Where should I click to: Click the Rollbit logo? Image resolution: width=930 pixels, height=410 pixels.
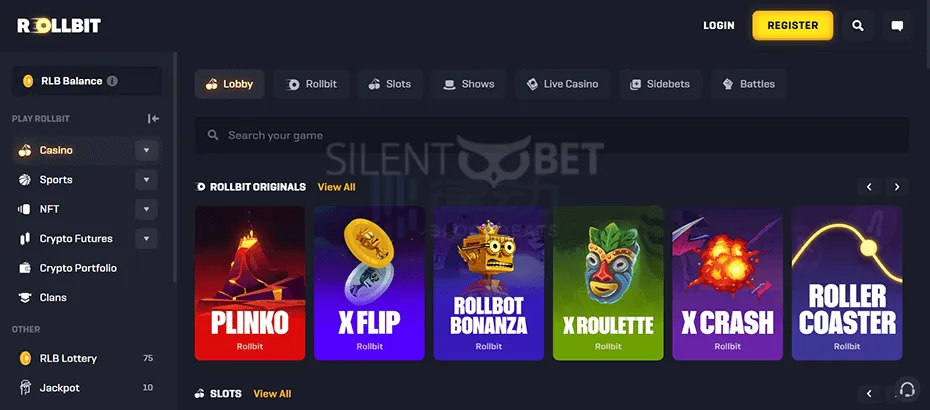tap(59, 26)
